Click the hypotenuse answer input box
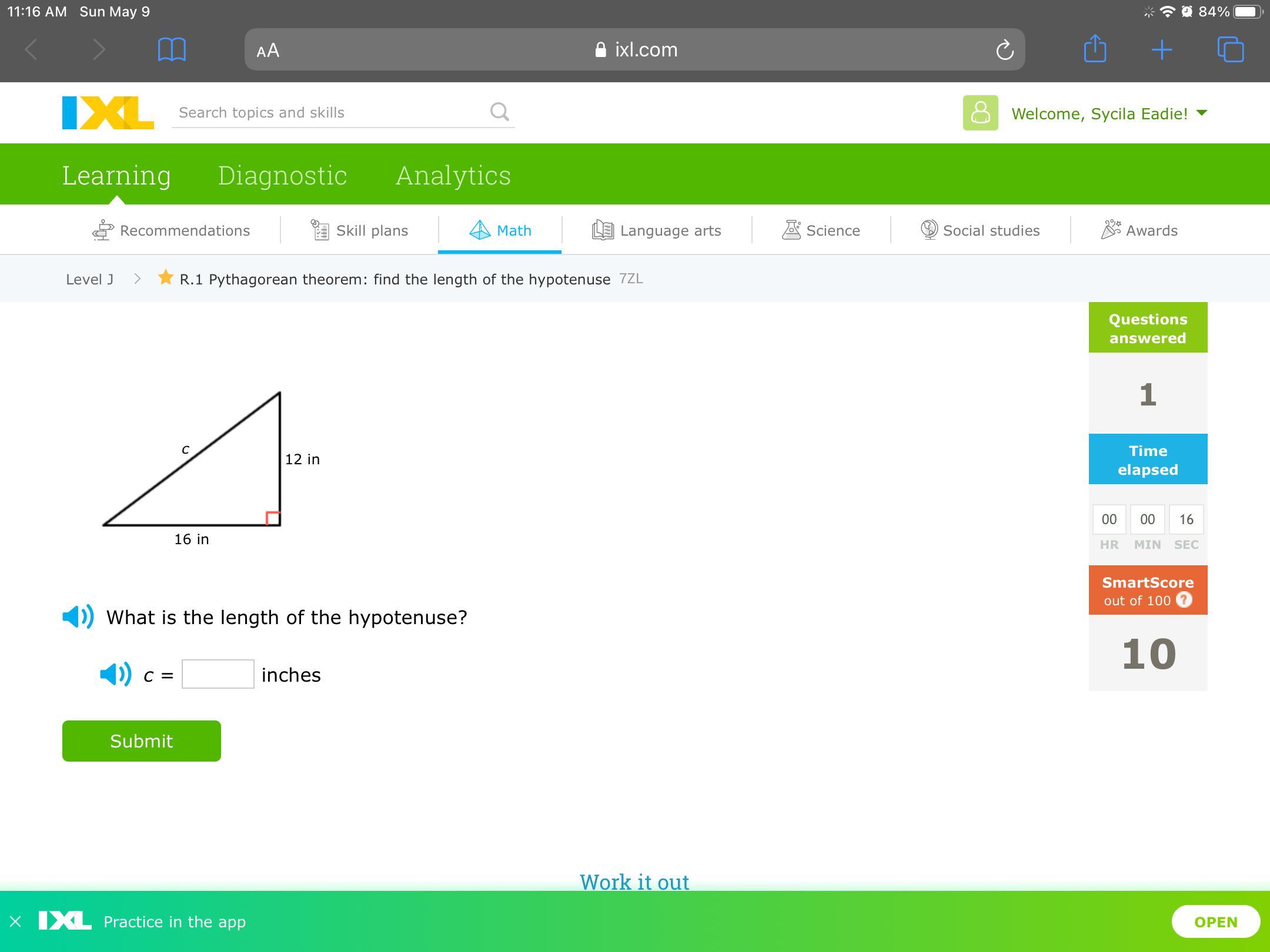 (x=218, y=674)
